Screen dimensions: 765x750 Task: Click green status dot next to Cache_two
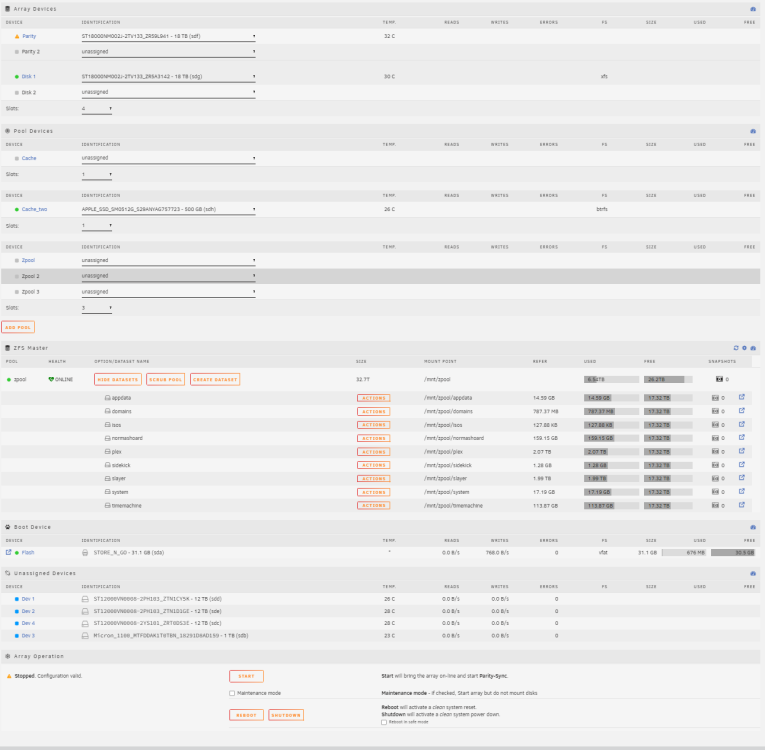pyautogui.click(x=17, y=209)
